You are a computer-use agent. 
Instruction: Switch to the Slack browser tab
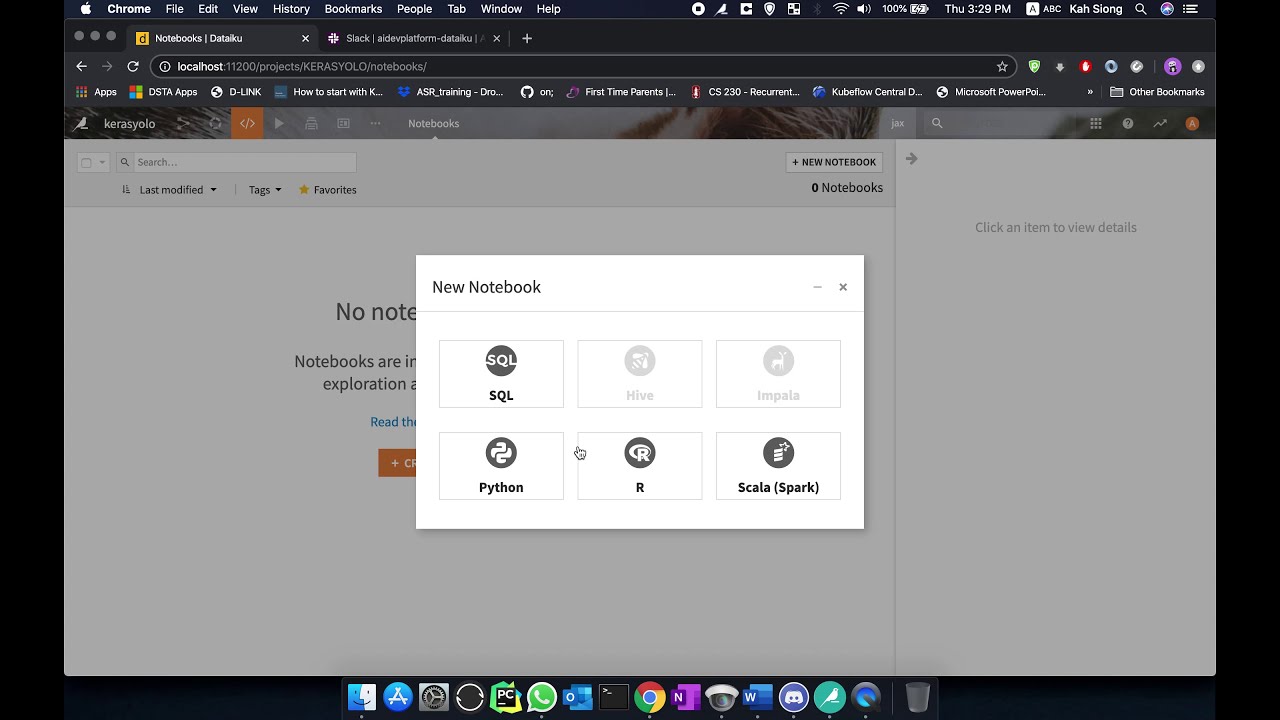coord(414,38)
